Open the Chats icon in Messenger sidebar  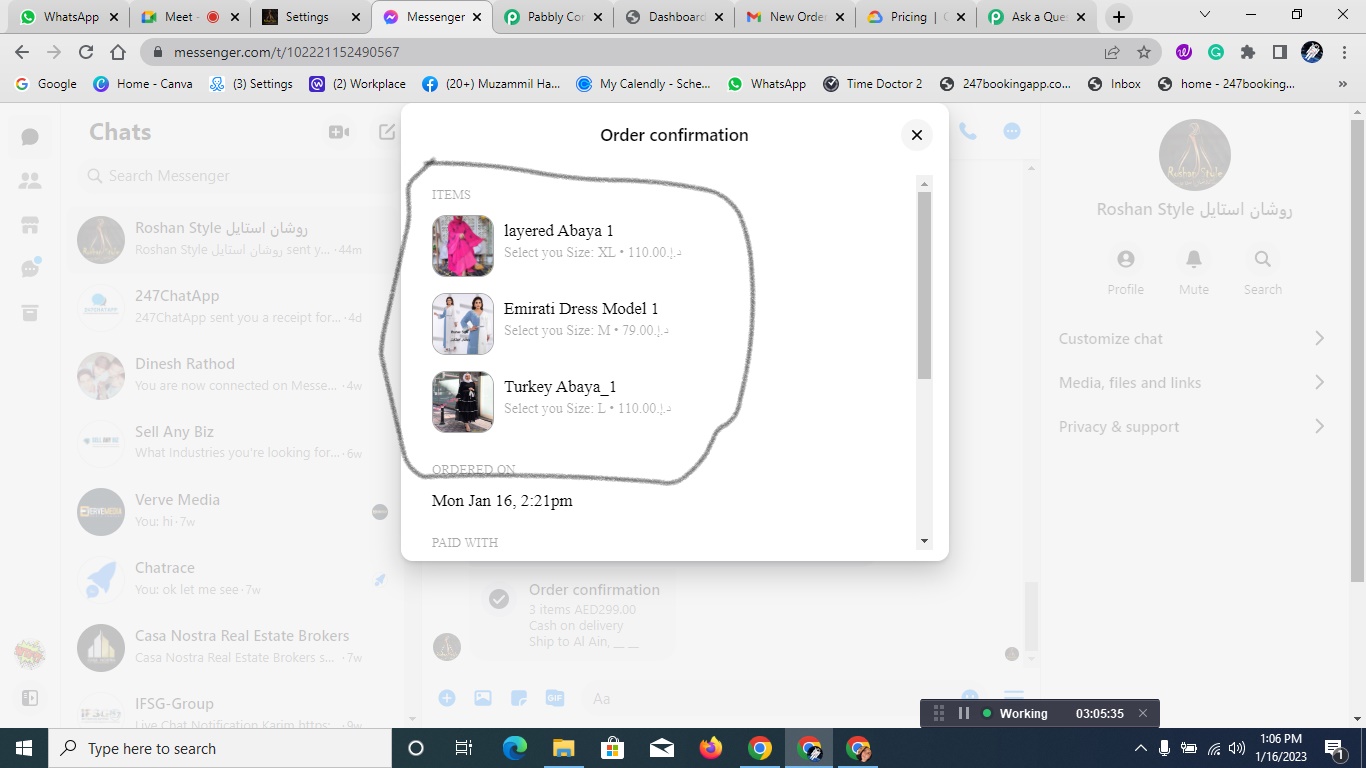(30, 137)
